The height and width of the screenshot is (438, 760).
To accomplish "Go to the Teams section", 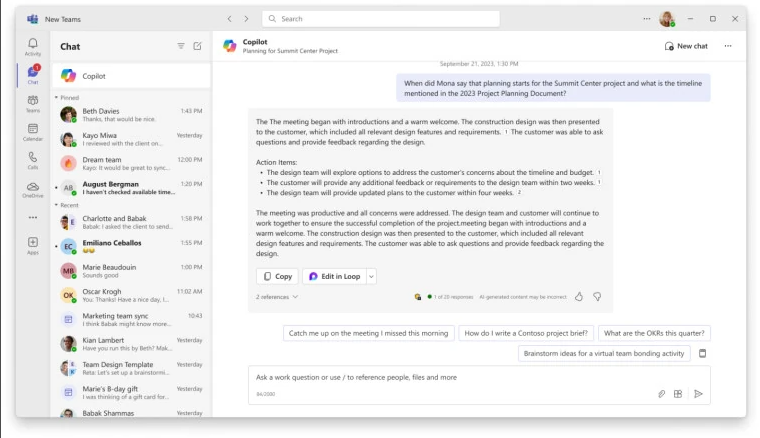I will pos(33,103).
